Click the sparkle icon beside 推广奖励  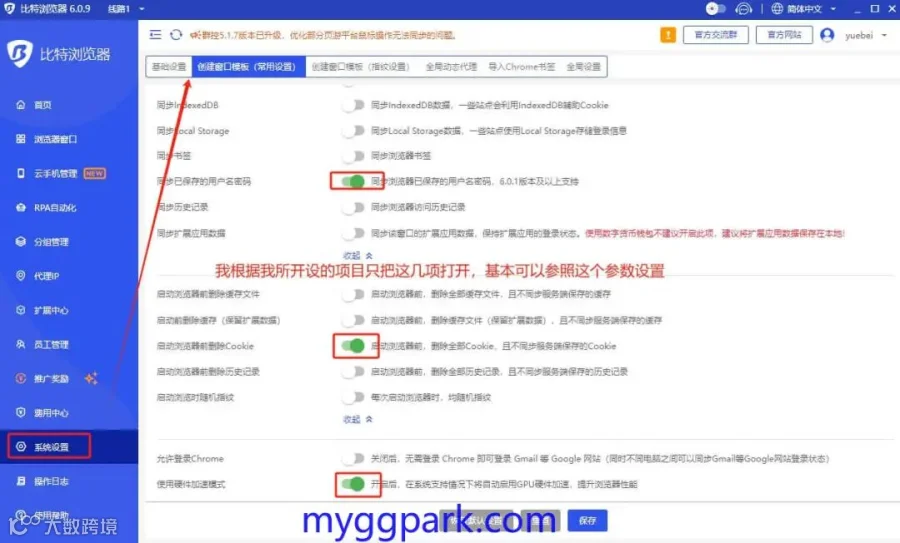pos(91,378)
